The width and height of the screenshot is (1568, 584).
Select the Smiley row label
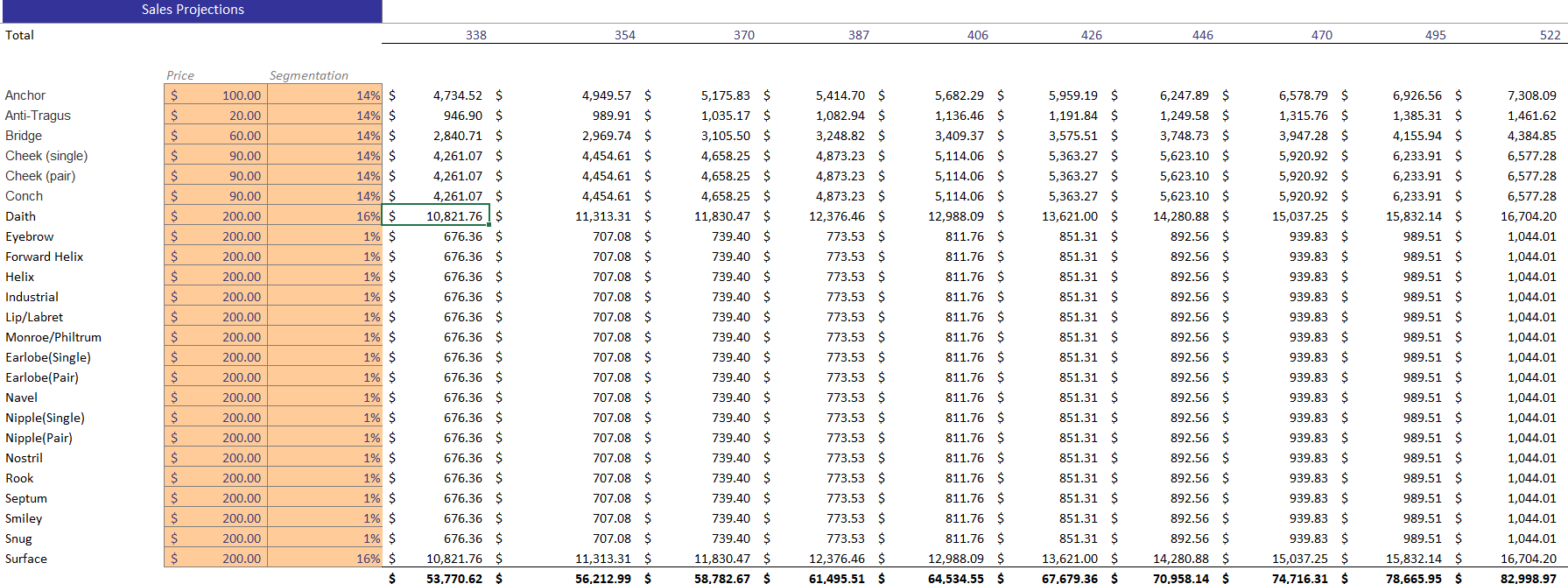24,518
